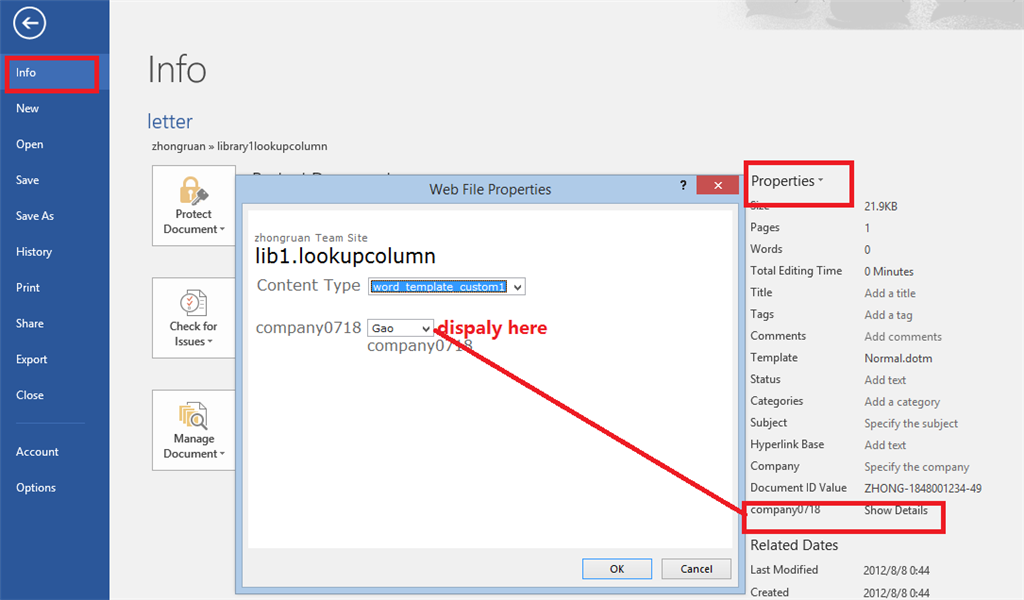Click the Document ID value ZHONG-1848001234-49
Image resolution: width=1024 pixels, height=600 pixels.
point(923,488)
